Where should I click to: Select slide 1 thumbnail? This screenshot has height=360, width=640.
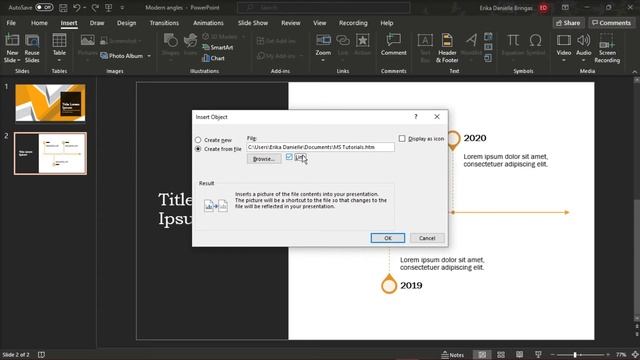pos(50,103)
